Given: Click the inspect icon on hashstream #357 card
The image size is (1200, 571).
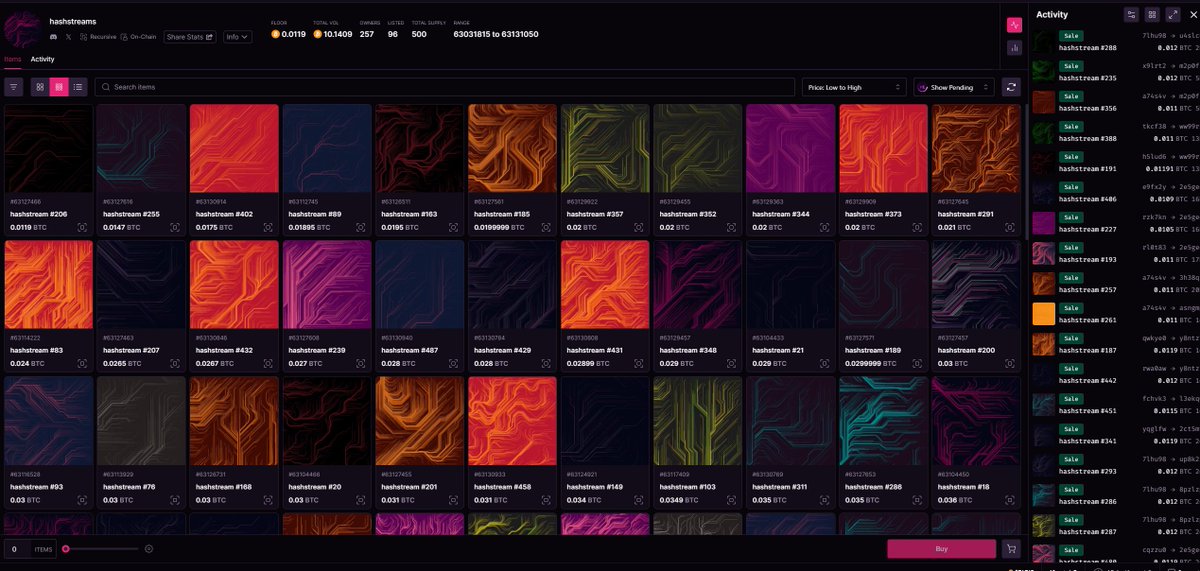Looking at the screenshot, I should pyautogui.click(x=639, y=227).
